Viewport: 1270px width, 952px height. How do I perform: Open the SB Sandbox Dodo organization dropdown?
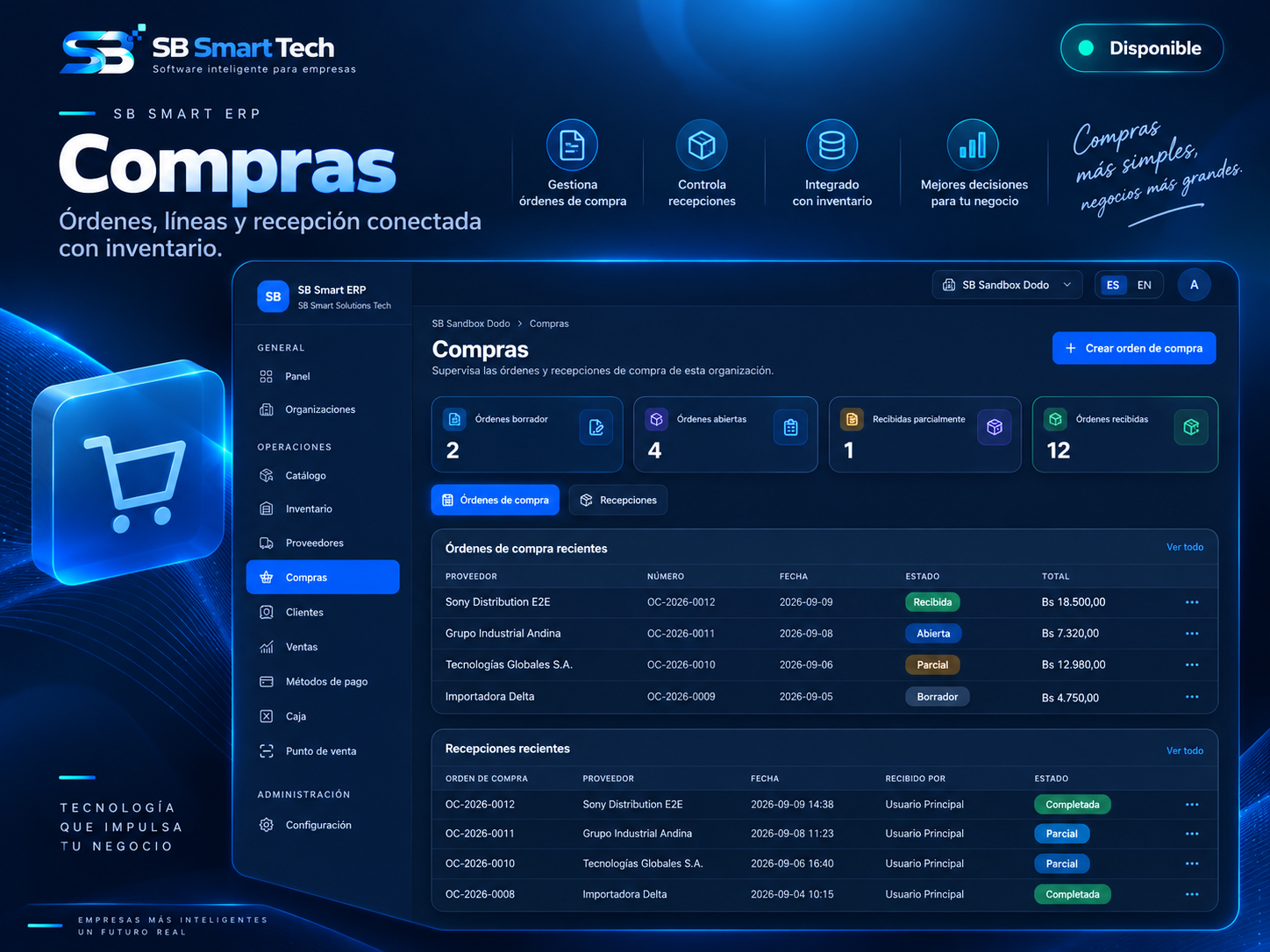pos(1007,285)
